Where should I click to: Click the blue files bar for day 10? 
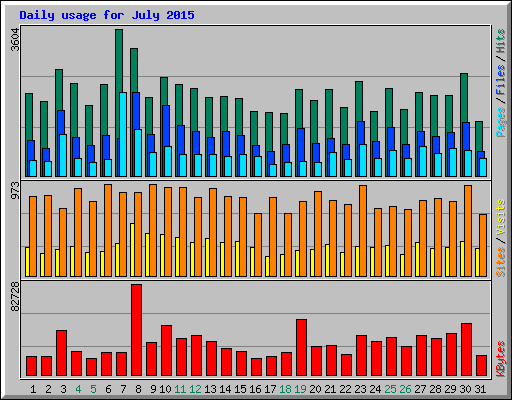(x=166, y=126)
